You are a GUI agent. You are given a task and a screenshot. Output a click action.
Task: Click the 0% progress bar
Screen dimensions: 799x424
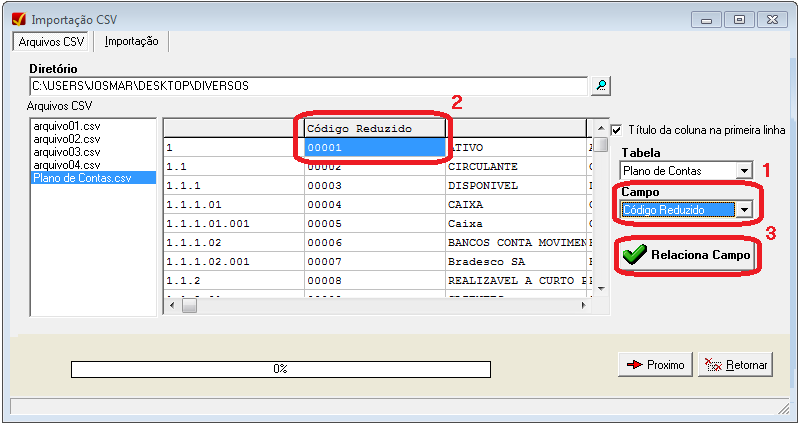pos(281,369)
